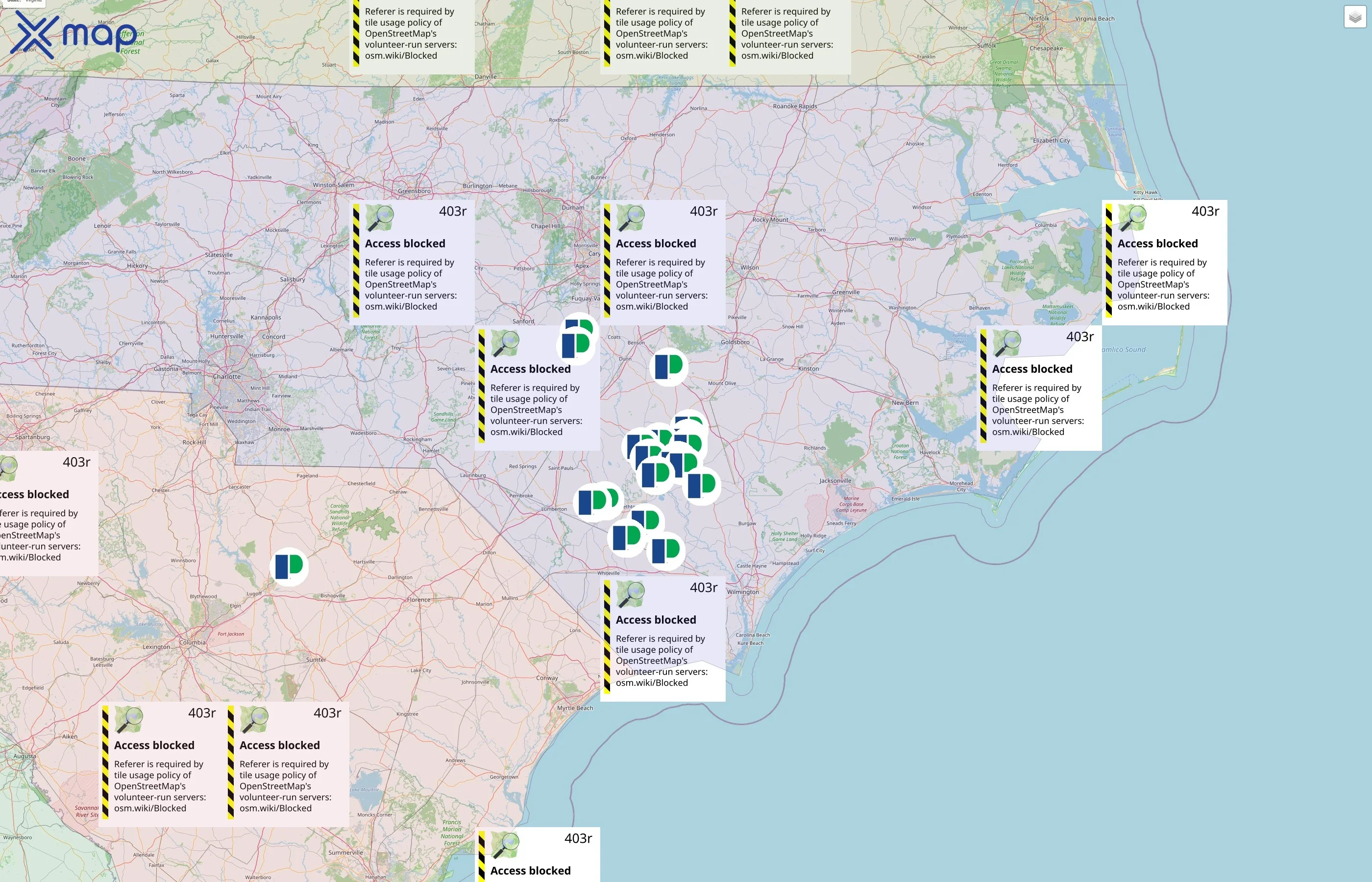The image size is (1372, 882).
Task: Click the Morehead City label
Action: [x=961, y=486]
